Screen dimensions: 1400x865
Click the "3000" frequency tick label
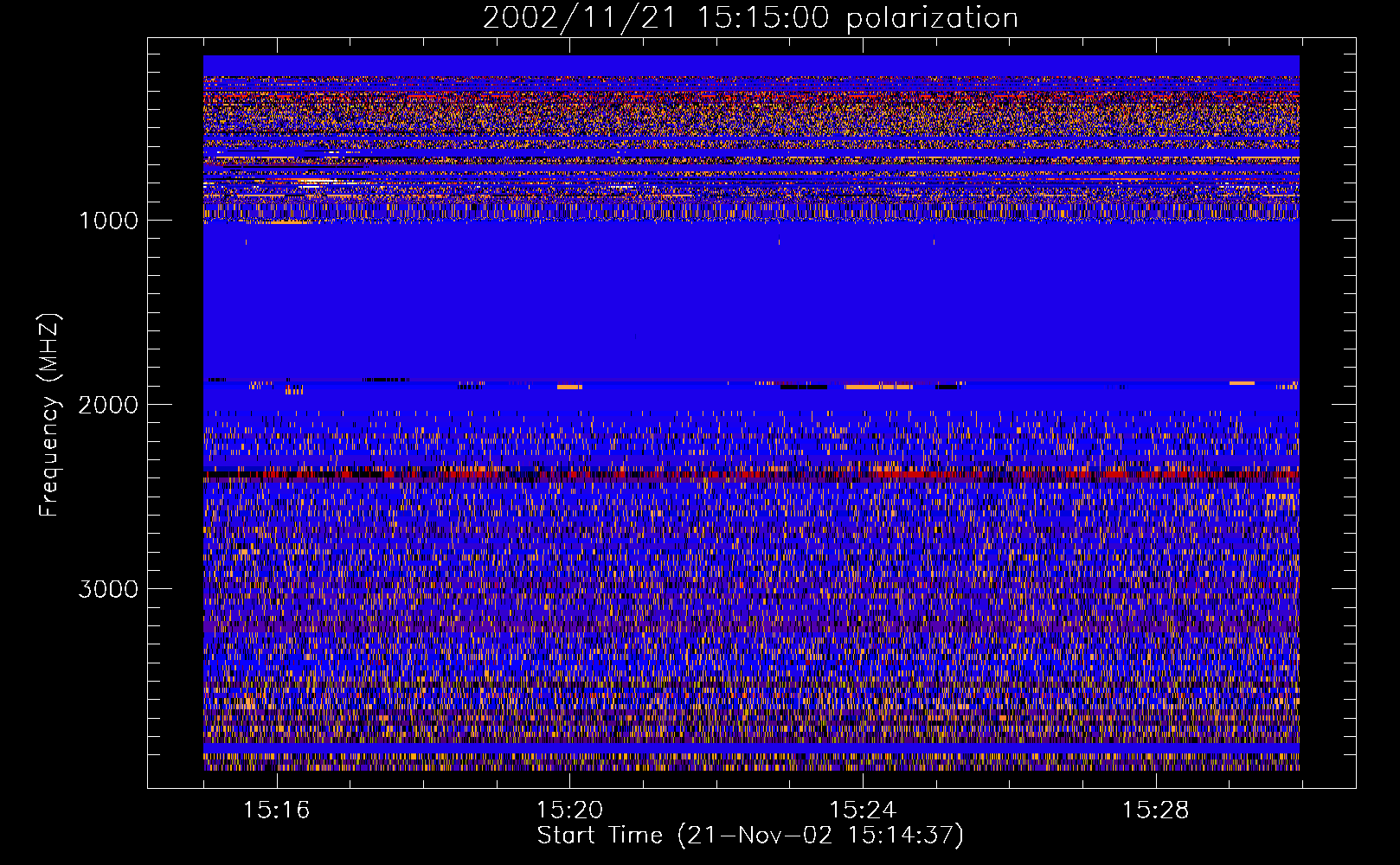point(108,589)
